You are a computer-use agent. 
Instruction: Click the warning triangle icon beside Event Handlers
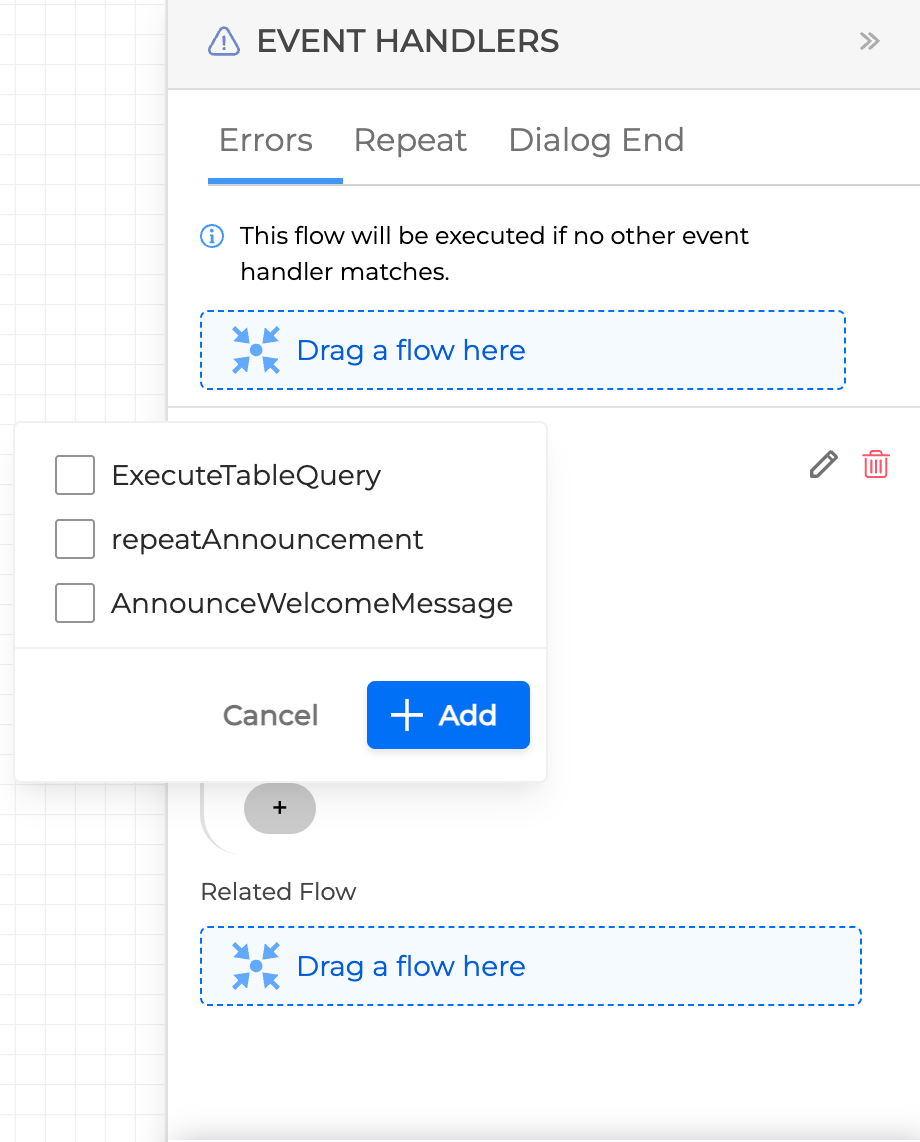[223, 41]
